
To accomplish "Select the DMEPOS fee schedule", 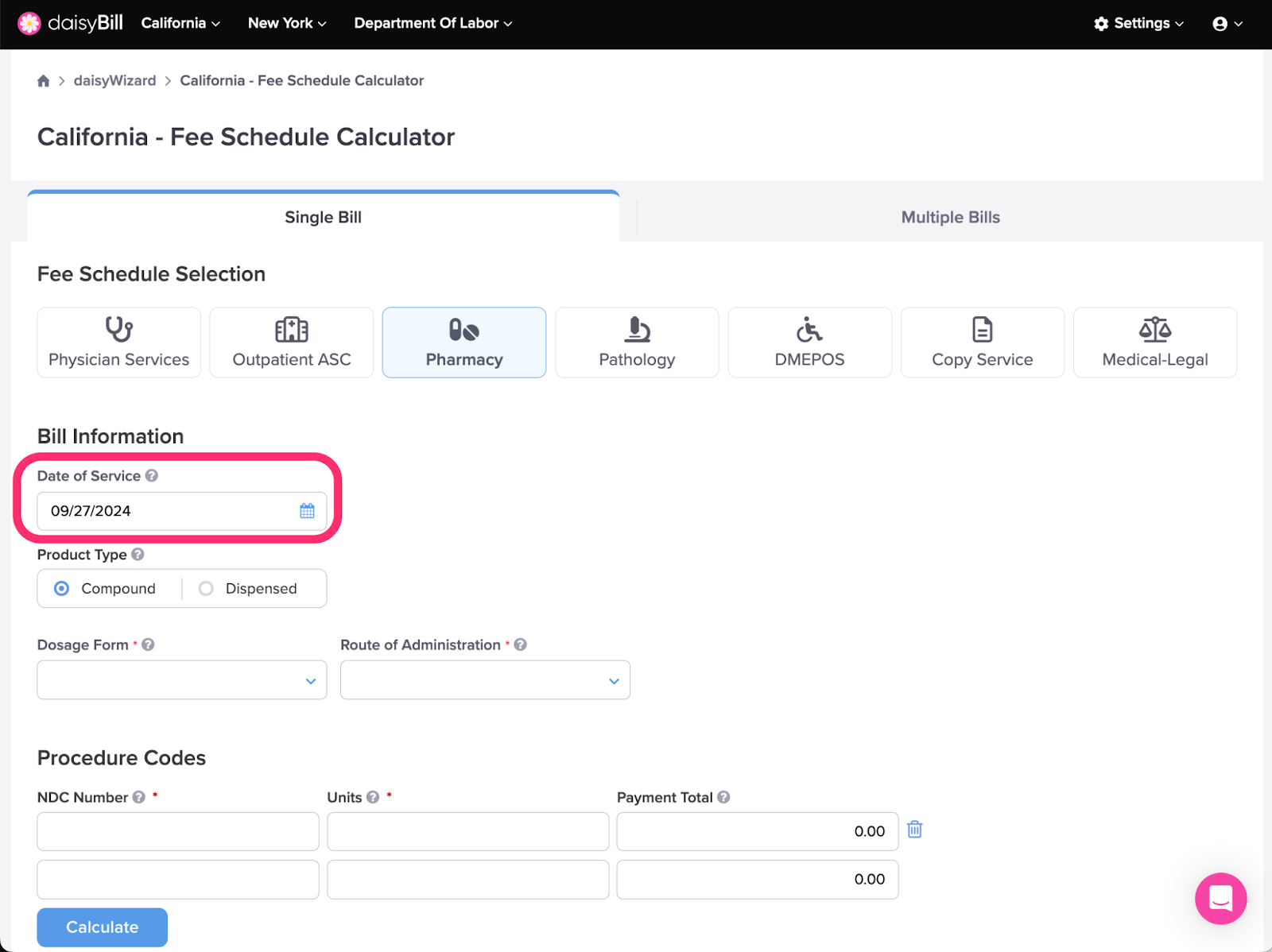I will (810, 342).
